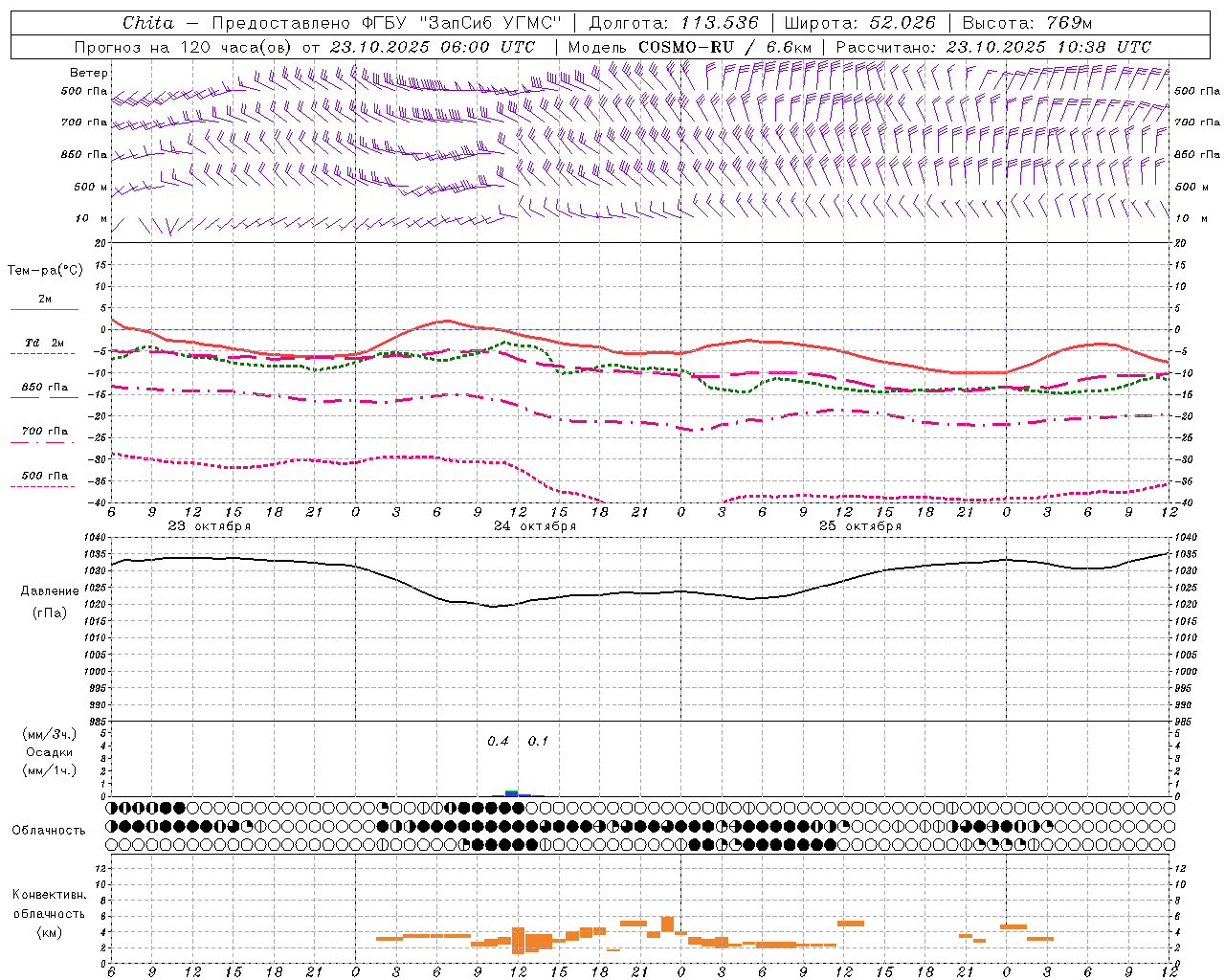Click the "(мм/3ч.)" precipitation unit label

pyautogui.click(x=50, y=734)
